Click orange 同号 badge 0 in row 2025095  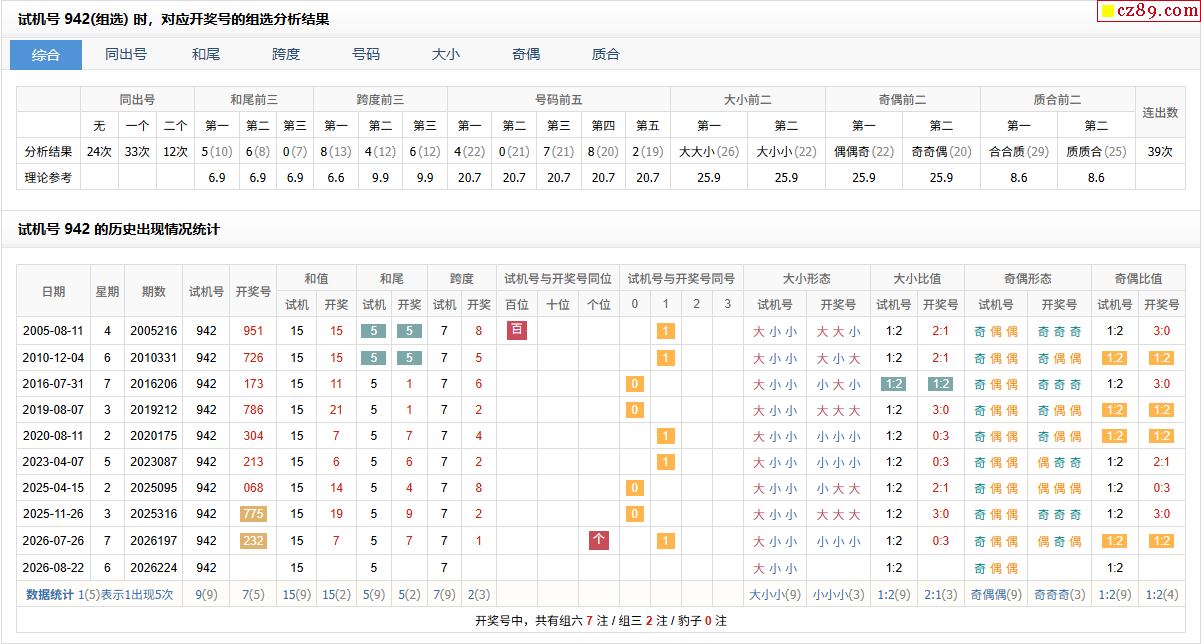coord(634,488)
